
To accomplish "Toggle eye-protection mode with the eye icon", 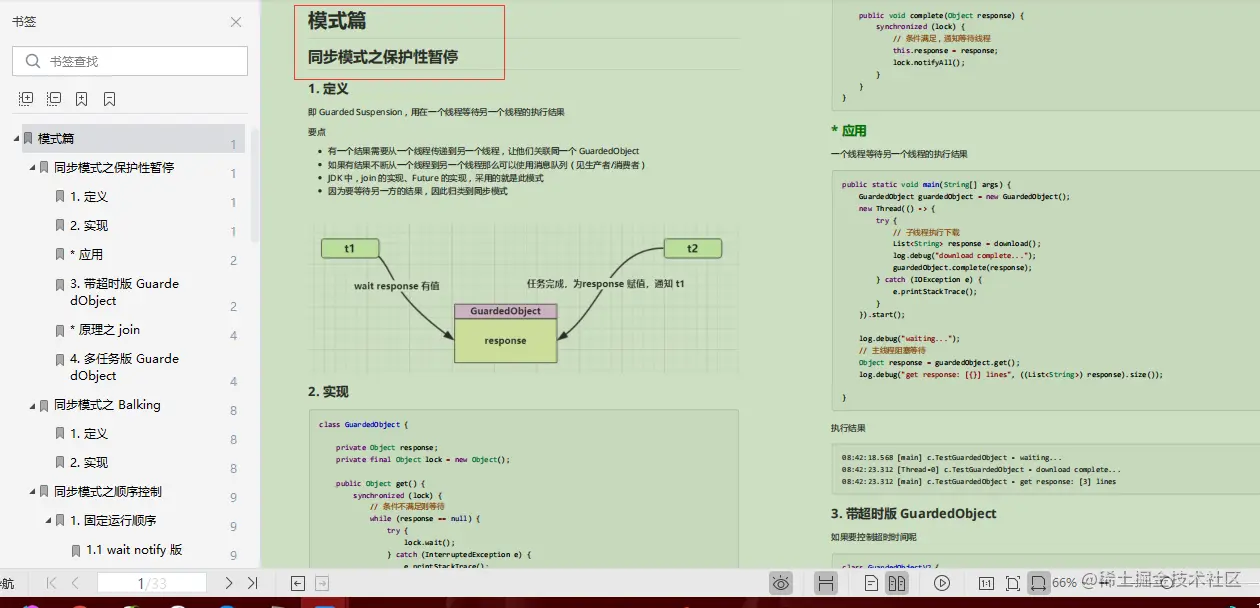I will click(x=782, y=583).
